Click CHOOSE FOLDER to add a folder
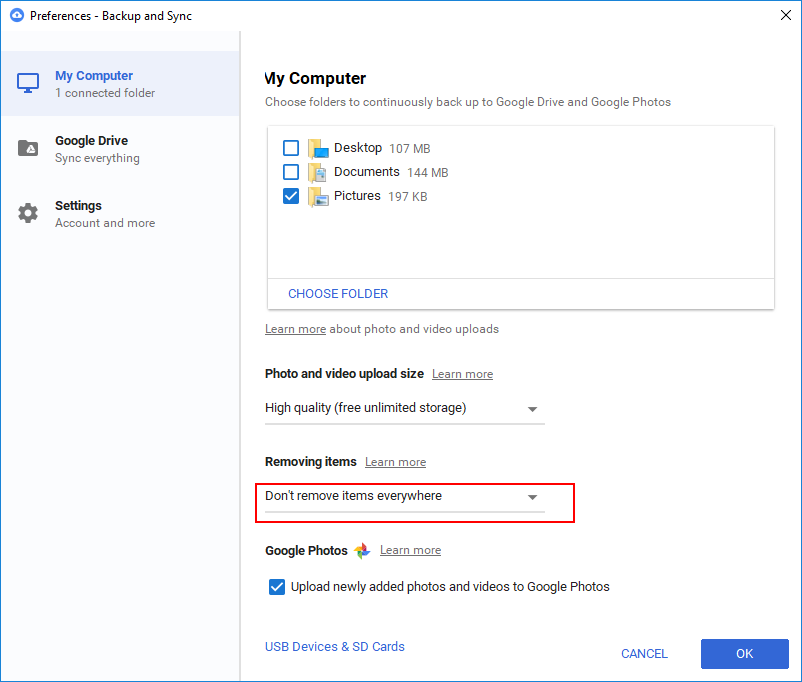802x682 pixels. (x=338, y=294)
